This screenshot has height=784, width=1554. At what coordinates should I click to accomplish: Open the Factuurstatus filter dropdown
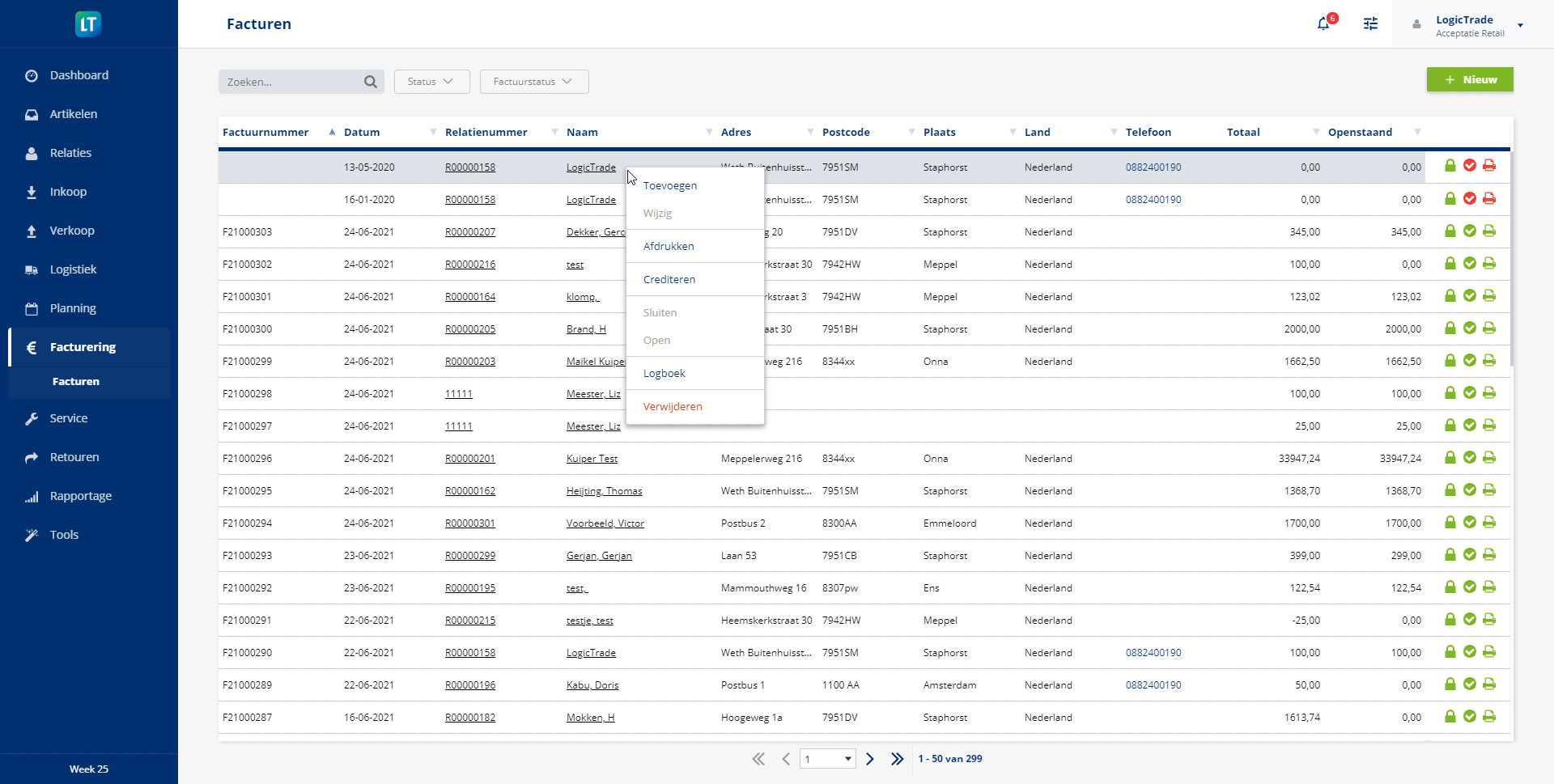[x=533, y=82]
